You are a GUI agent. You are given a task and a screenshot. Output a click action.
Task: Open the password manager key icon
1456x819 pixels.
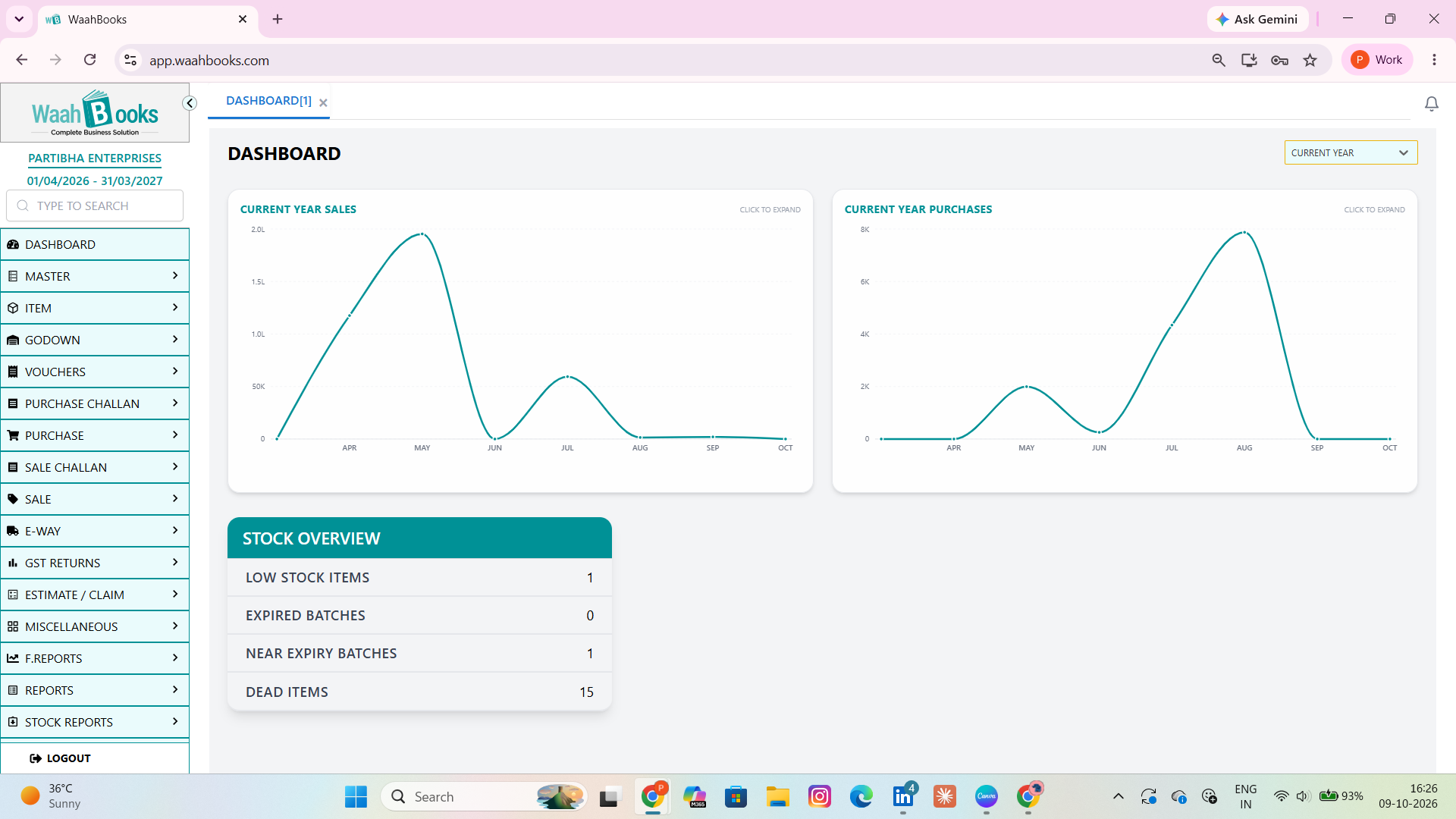click(1279, 60)
